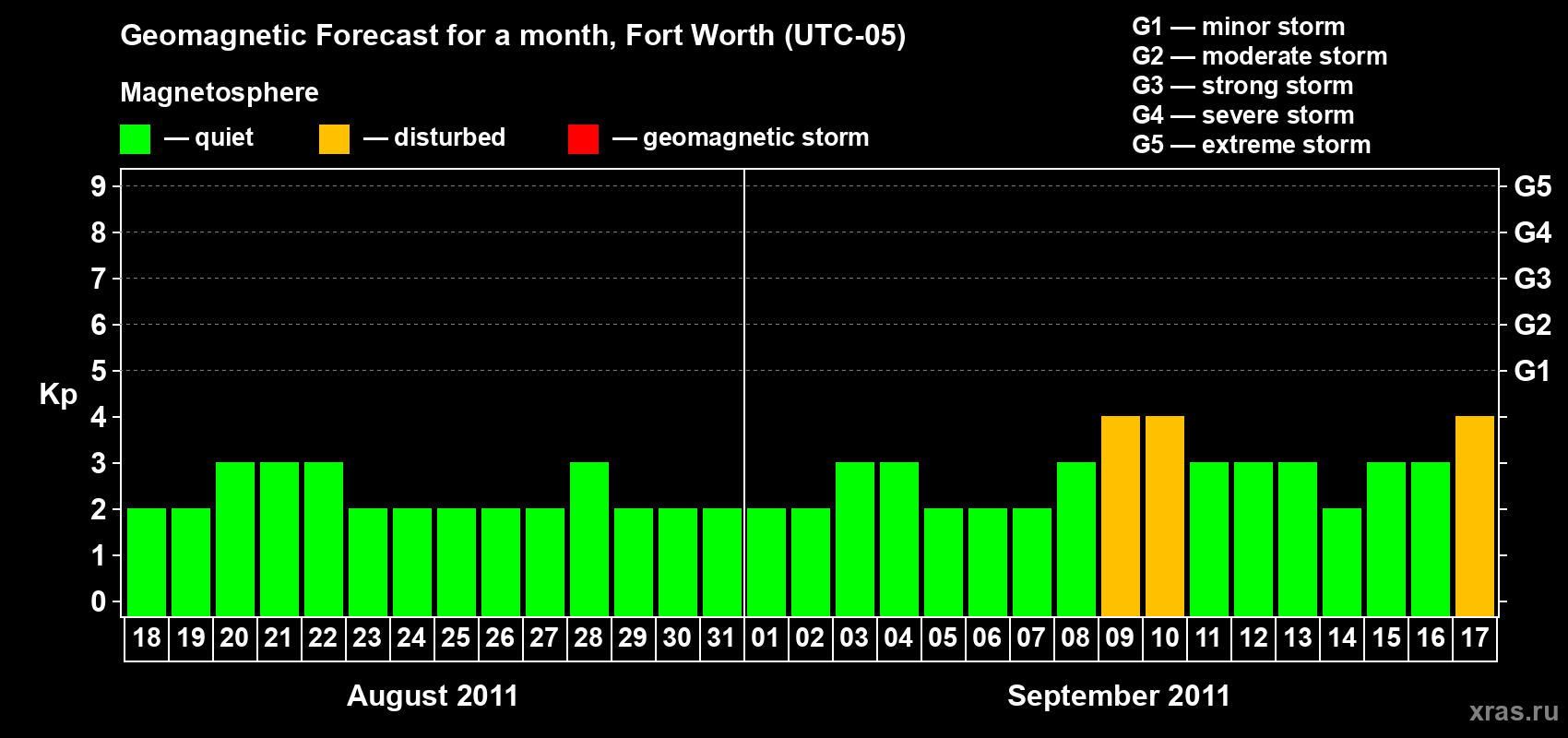This screenshot has height=738, width=1568.
Task: Click date cell 31 on the axis
Action: tap(721, 638)
